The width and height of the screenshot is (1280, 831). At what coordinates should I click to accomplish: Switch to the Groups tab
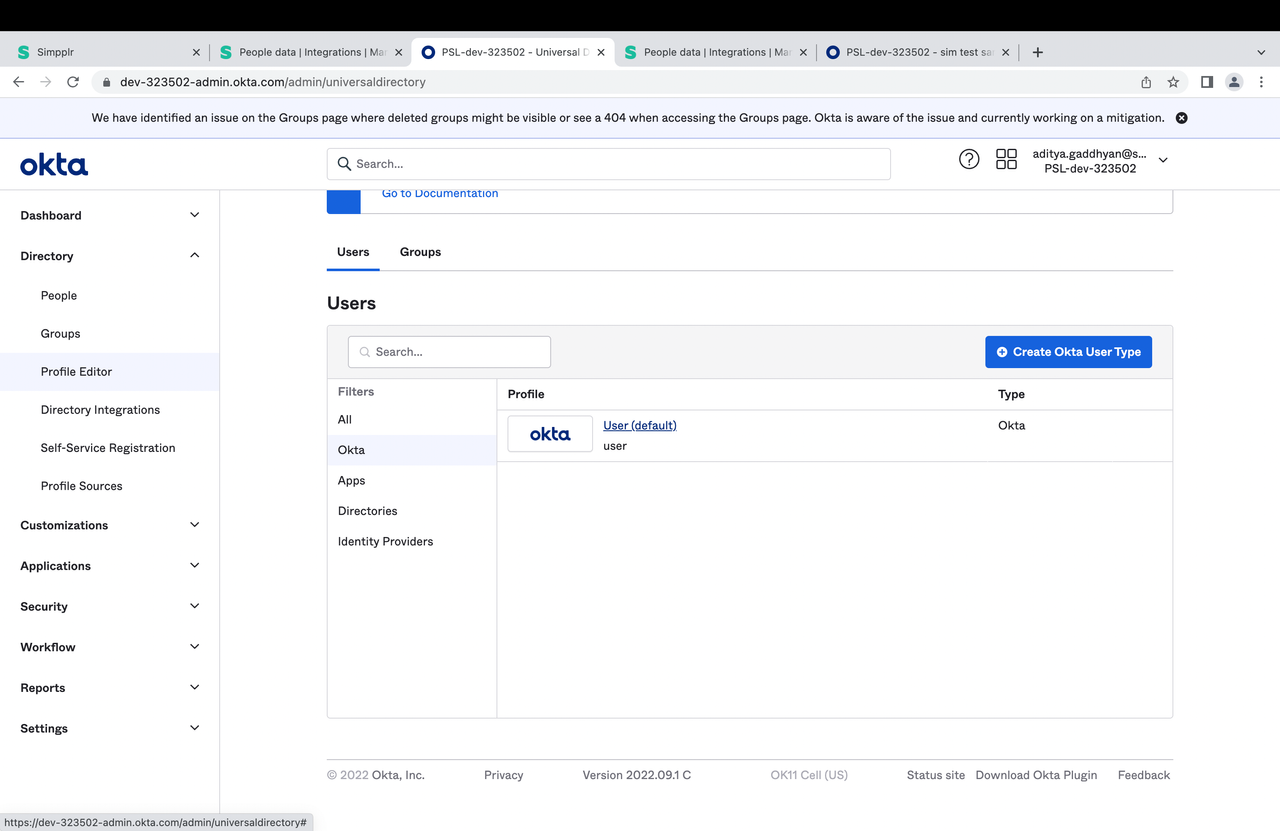click(420, 252)
